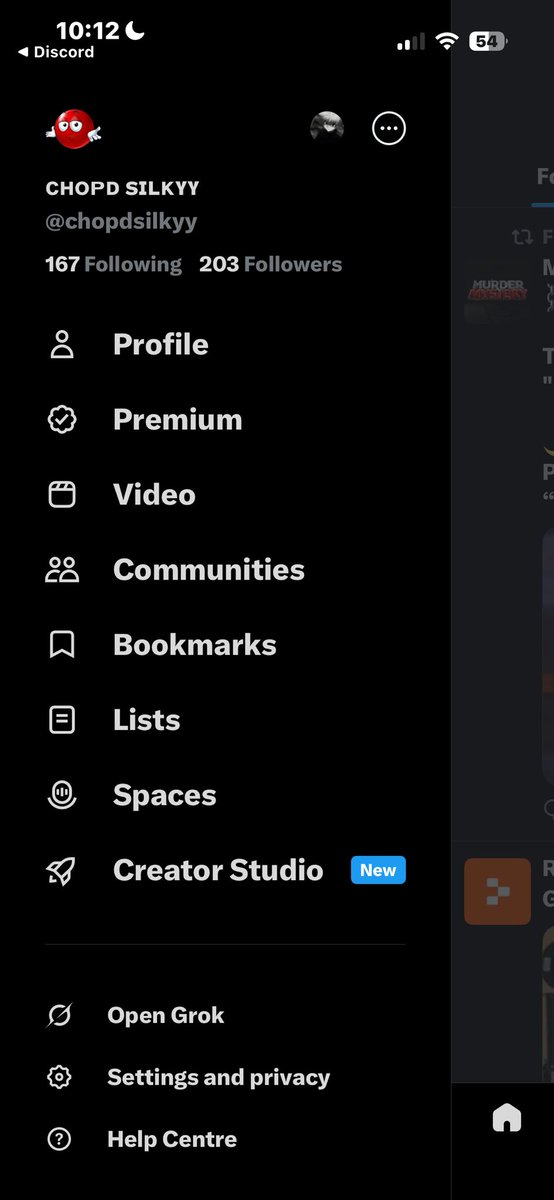Click the Video clapperboard icon
This screenshot has height=1200, width=554.
tap(62, 495)
